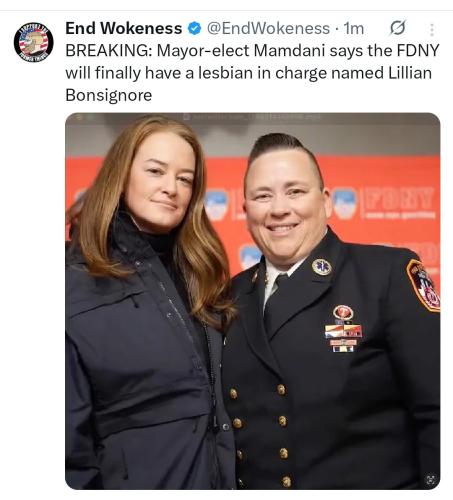Click the word Bonsignore in the tweet
This screenshot has width=453, height=500.
[x=109, y=95]
